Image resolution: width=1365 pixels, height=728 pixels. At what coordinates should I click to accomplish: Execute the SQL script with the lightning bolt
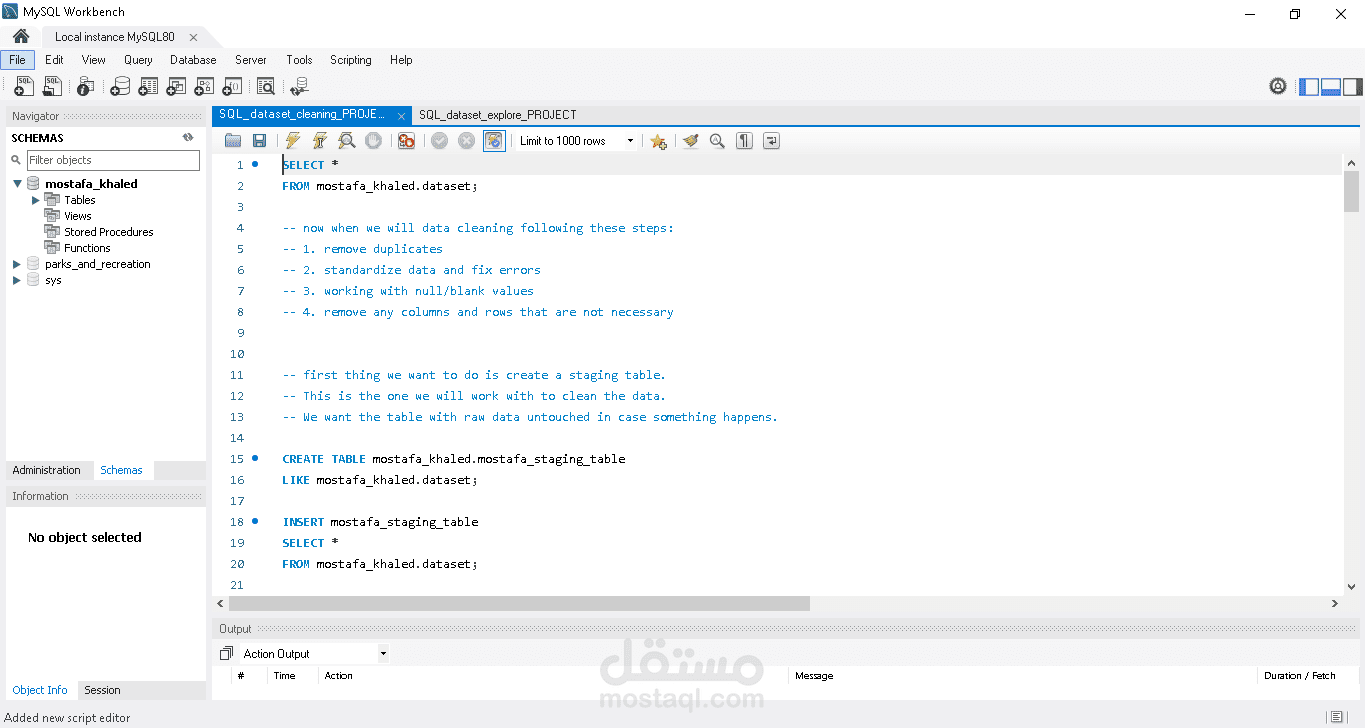click(x=292, y=140)
